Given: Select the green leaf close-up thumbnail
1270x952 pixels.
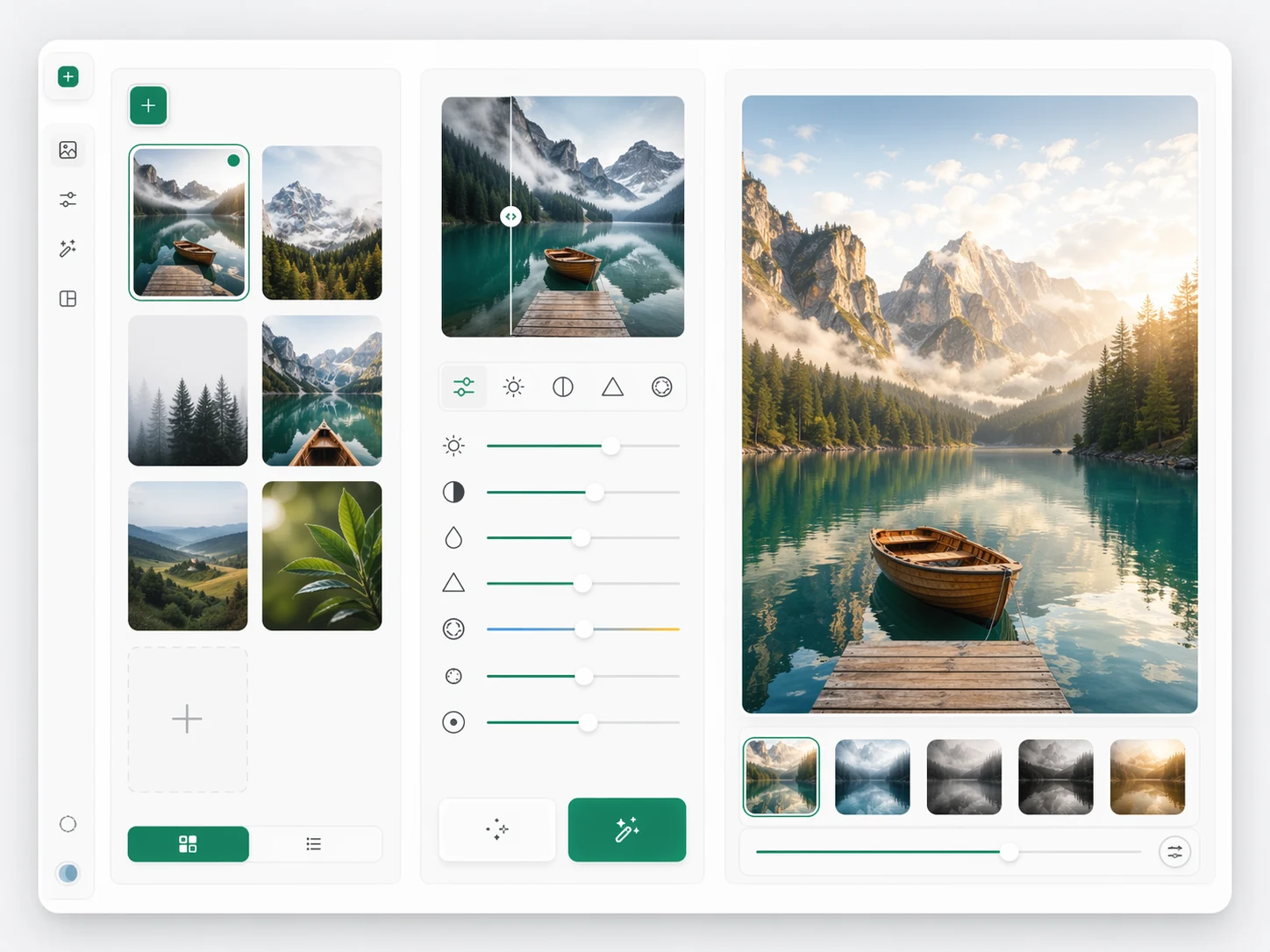Looking at the screenshot, I should (x=322, y=556).
